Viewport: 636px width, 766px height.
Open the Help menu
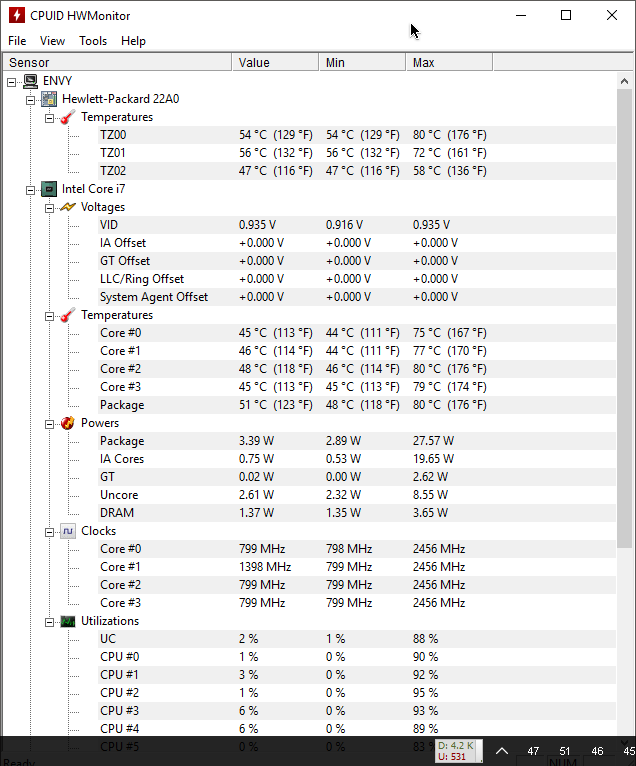(x=133, y=41)
